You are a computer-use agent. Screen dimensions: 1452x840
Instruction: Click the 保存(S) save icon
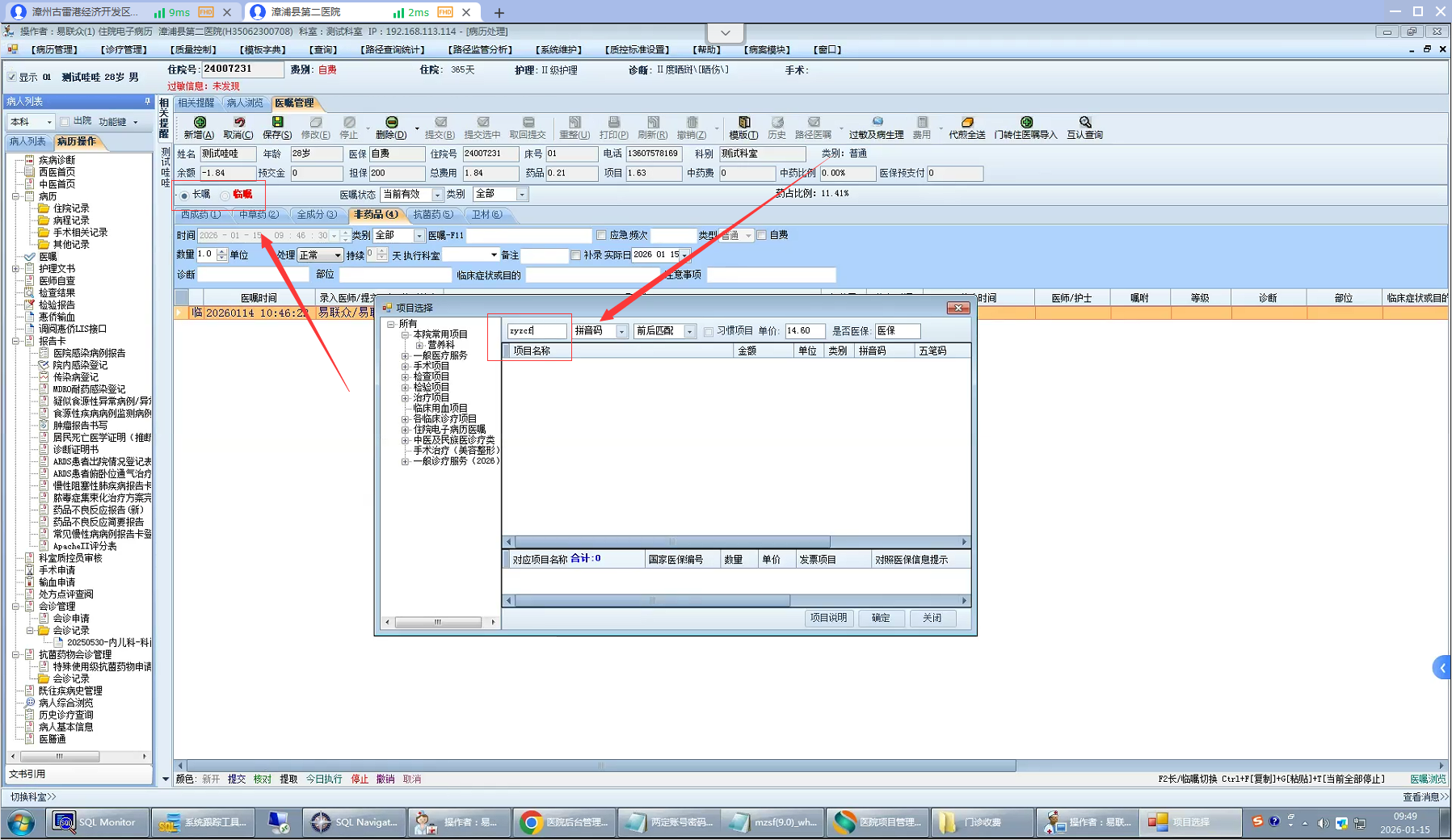tap(277, 128)
